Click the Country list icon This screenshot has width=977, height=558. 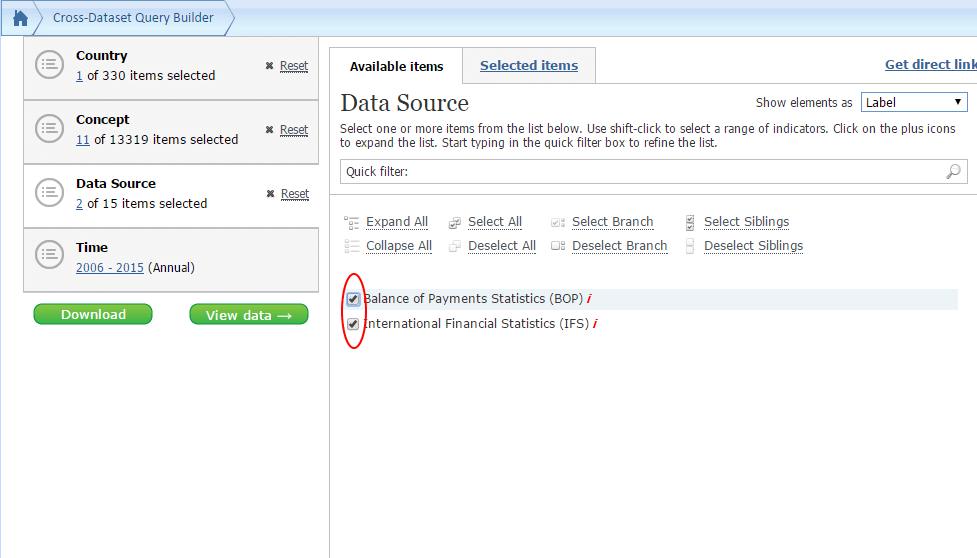(49, 66)
